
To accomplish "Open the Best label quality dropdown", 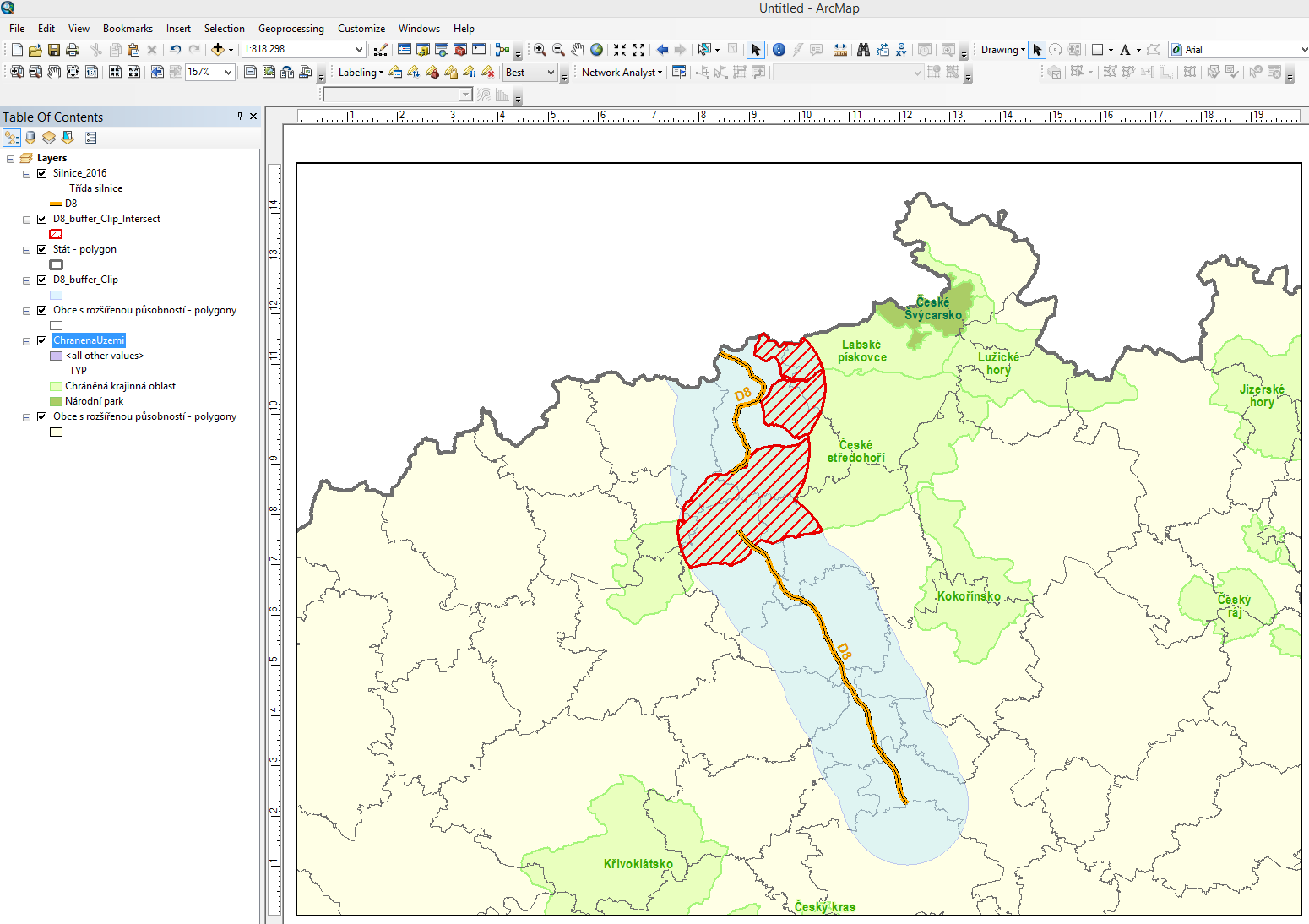I will click(551, 73).
